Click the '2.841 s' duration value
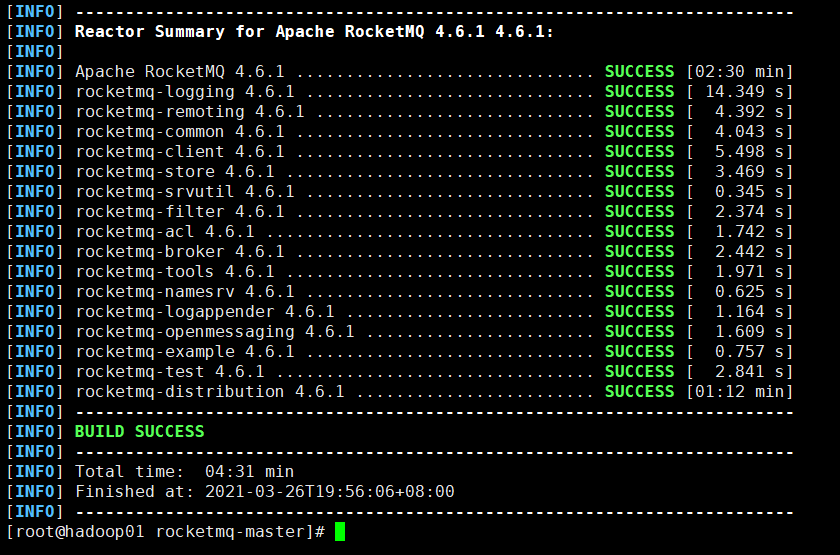 [x=749, y=372]
